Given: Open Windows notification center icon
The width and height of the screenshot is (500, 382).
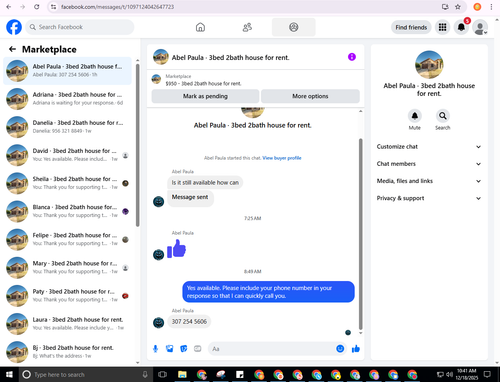Looking at the screenshot, I should tap(488, 374).
